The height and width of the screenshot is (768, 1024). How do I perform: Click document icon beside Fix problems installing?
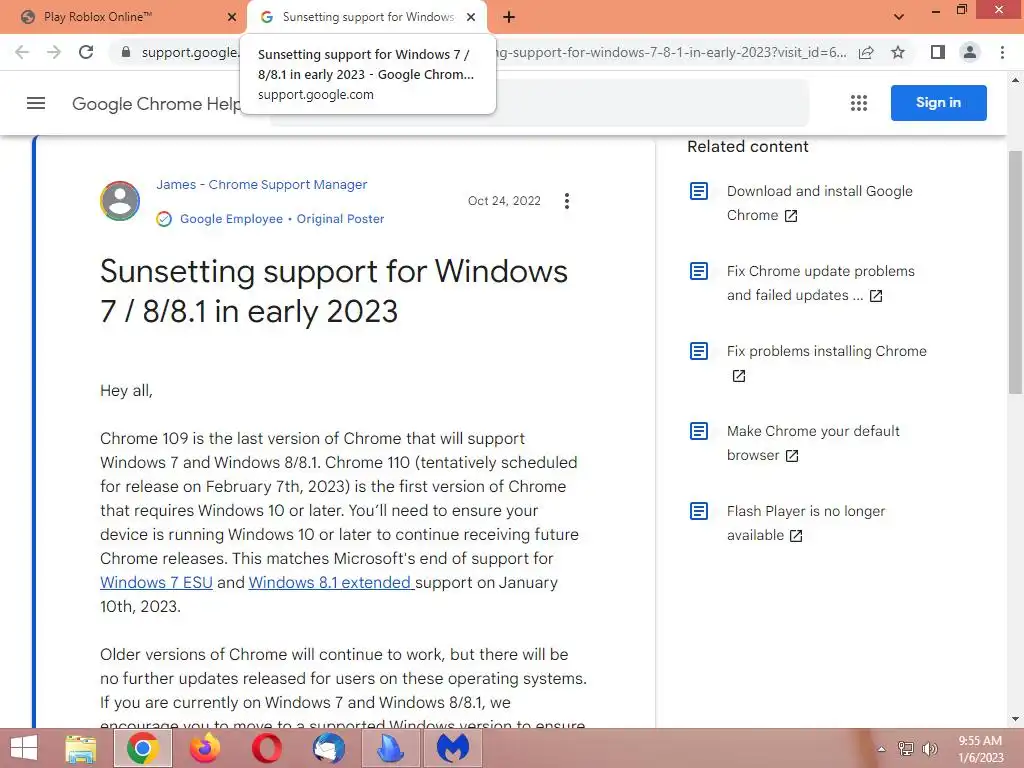click(699, 351)
